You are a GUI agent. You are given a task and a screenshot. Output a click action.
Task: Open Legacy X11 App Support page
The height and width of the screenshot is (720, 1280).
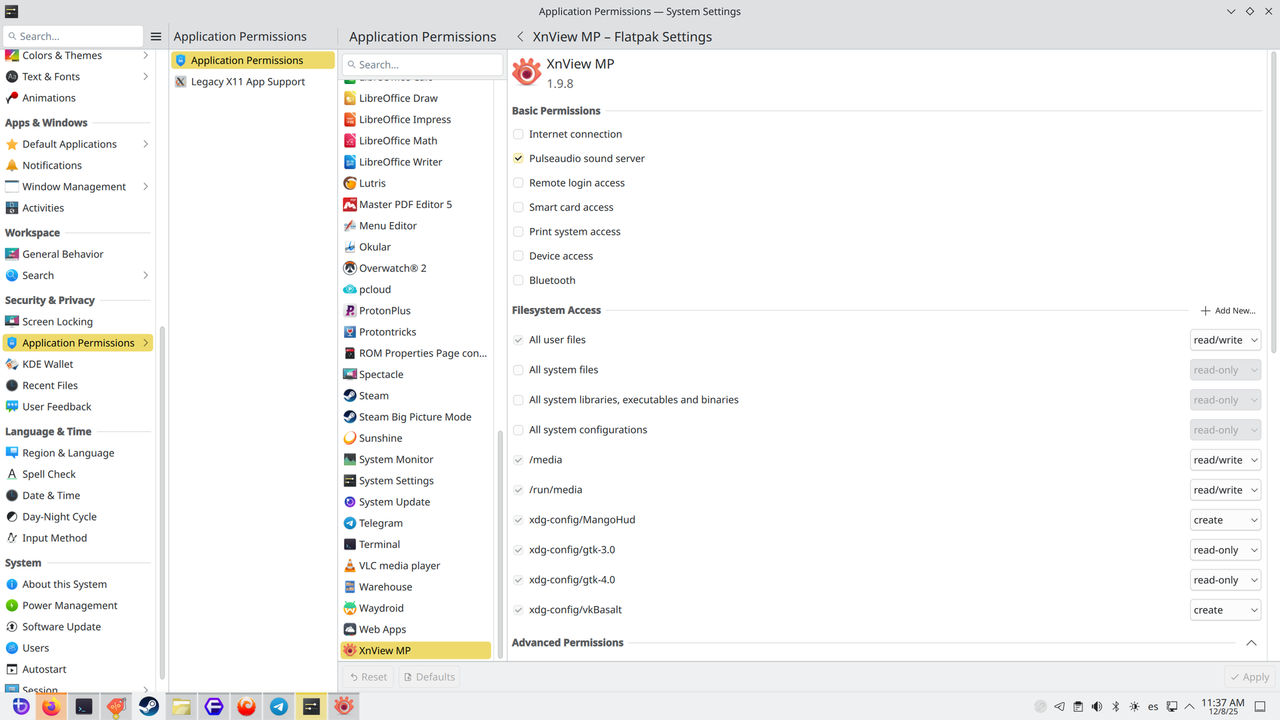(253, 82)
